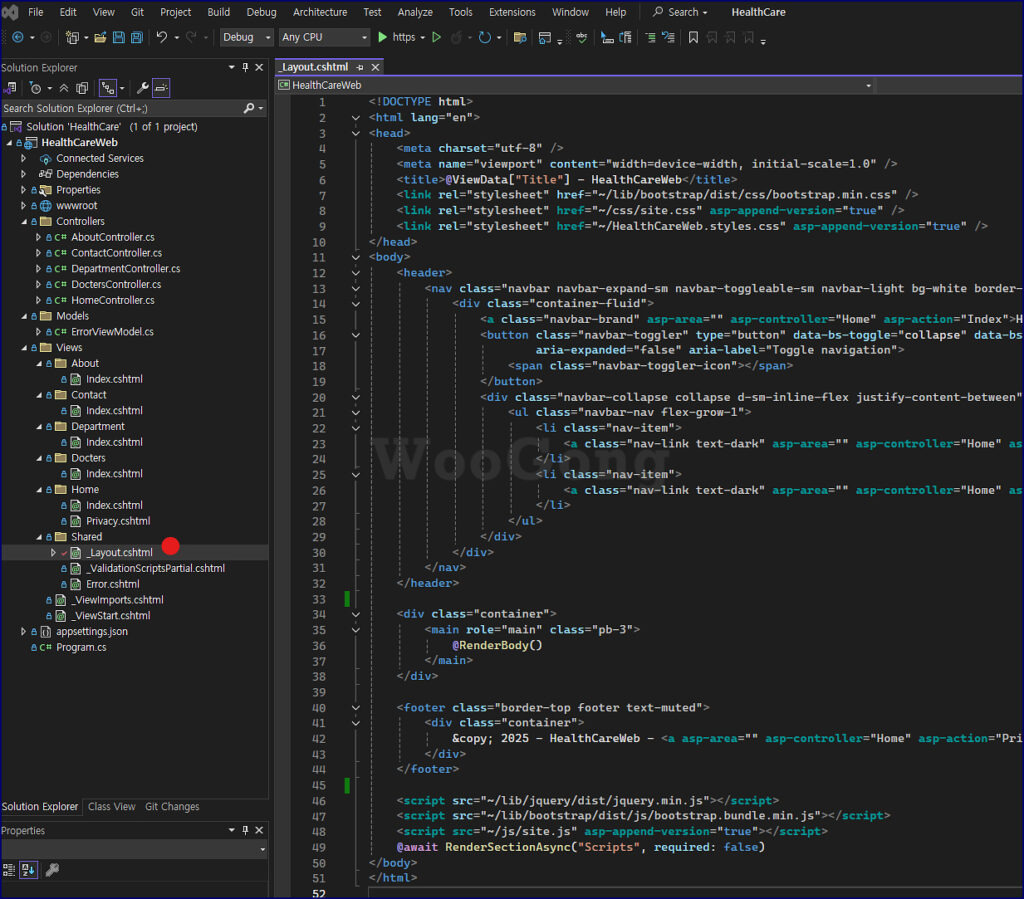1024x899 pixels.
Task: Comment out selected lines toolbar icon
Action: [x=650, y=37]
